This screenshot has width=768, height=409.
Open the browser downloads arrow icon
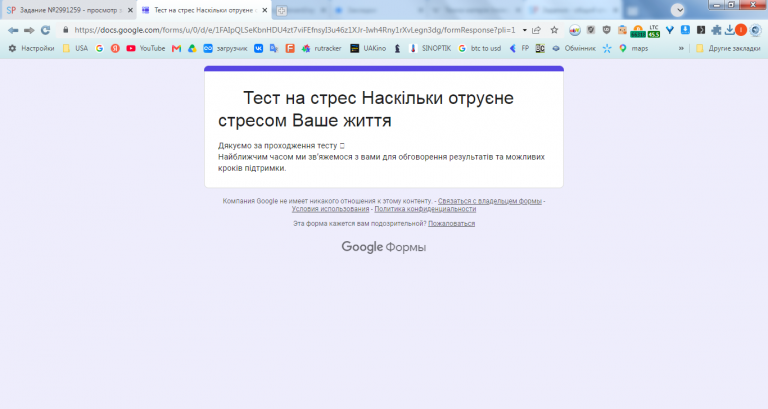coord(729,30)
